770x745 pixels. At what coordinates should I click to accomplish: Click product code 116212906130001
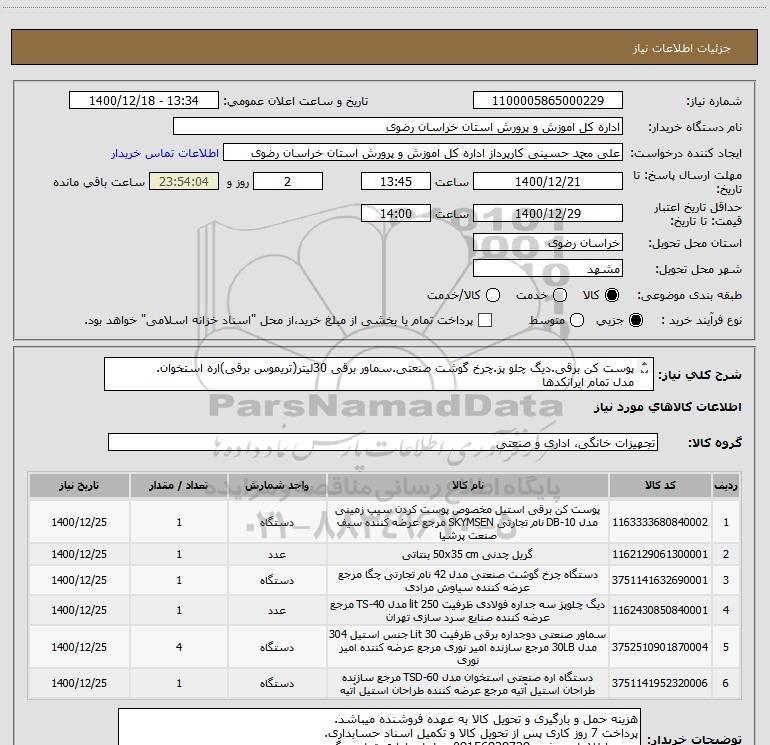coord(660,554)
